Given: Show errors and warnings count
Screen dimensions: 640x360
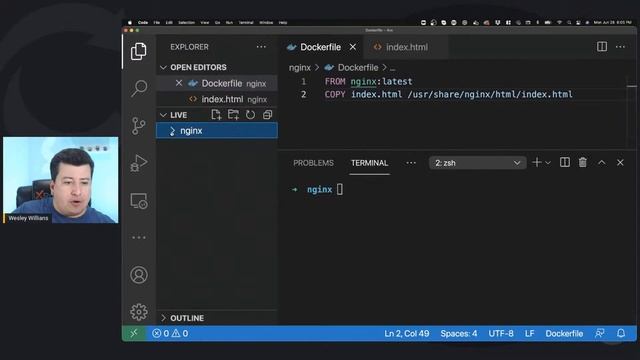Looking at the screenshot, I should coord(170,333).
